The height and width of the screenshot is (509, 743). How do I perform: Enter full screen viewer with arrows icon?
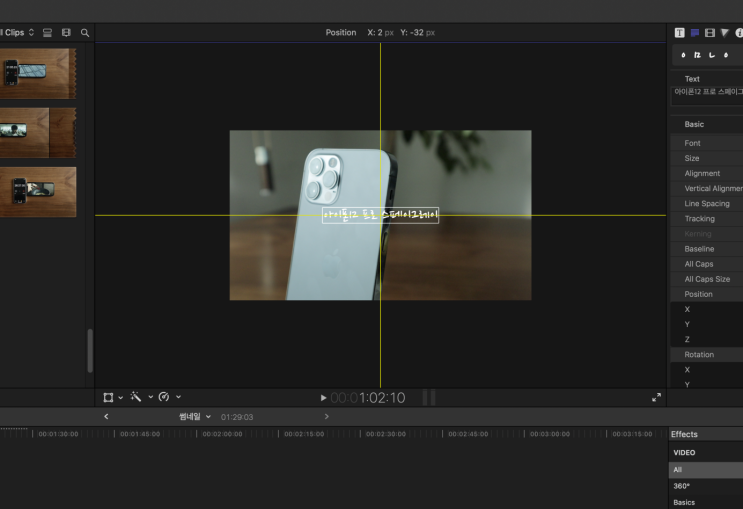pyautogui.click(x=656, y=397)
